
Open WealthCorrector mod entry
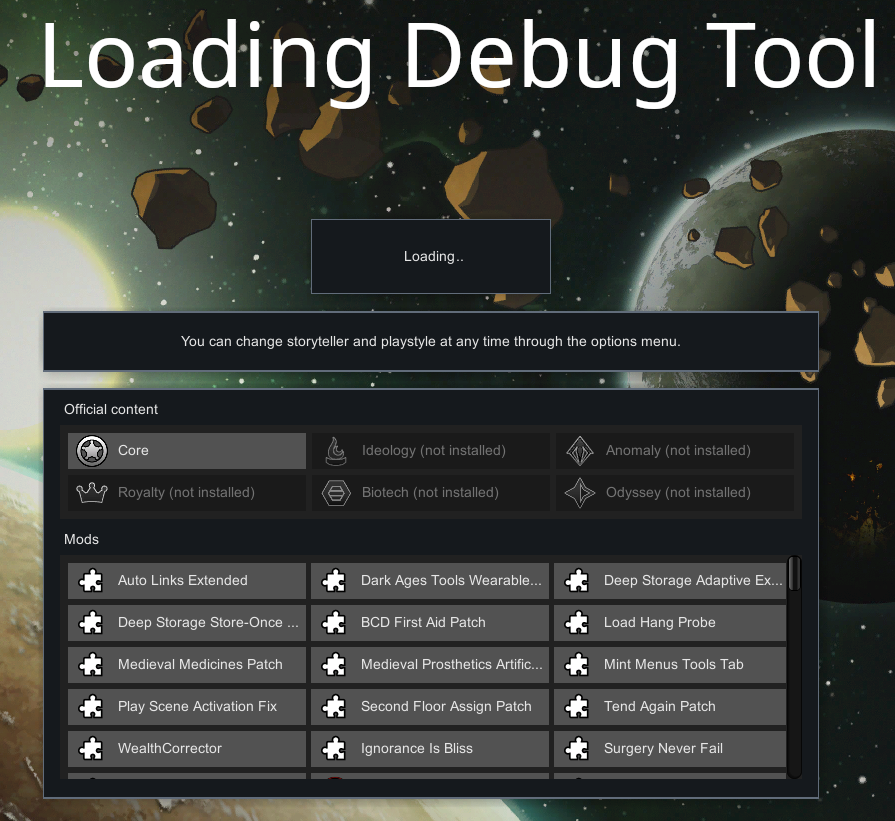[187, 748]
